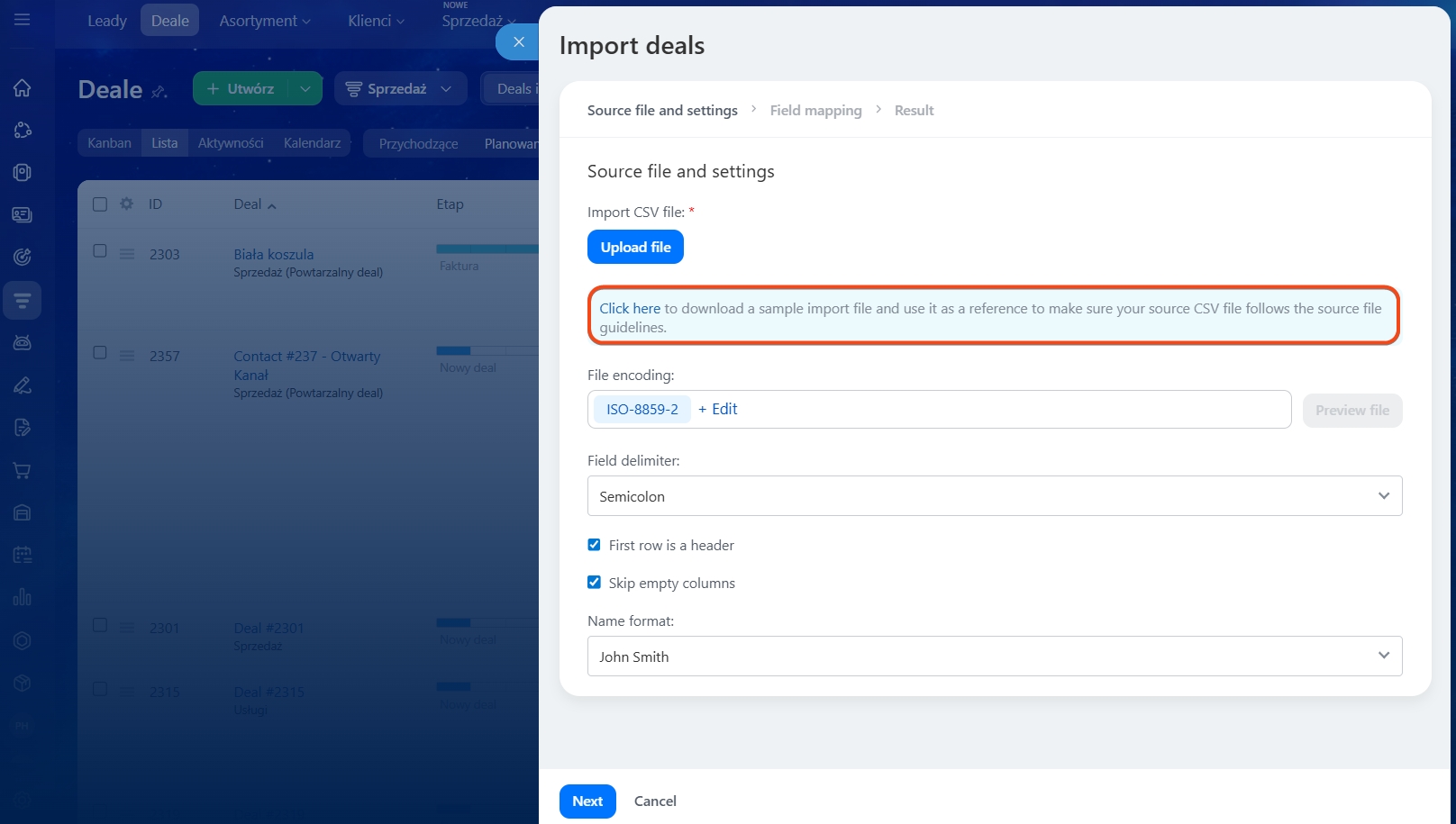Click the pin icon beside Deale title
1456x824 pixels.
point(159,91)
